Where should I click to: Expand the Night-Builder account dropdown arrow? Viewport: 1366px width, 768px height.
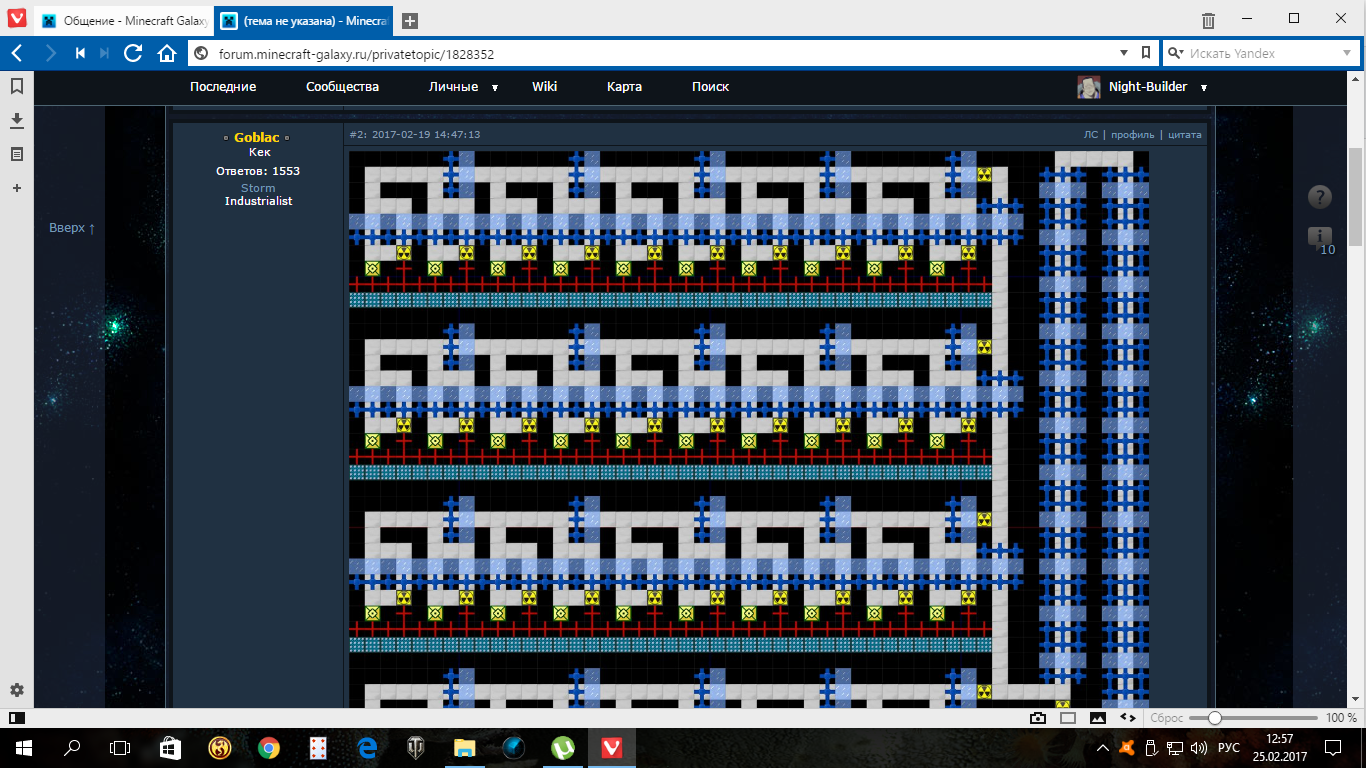pyautogui.click(x=1204, y=88)
